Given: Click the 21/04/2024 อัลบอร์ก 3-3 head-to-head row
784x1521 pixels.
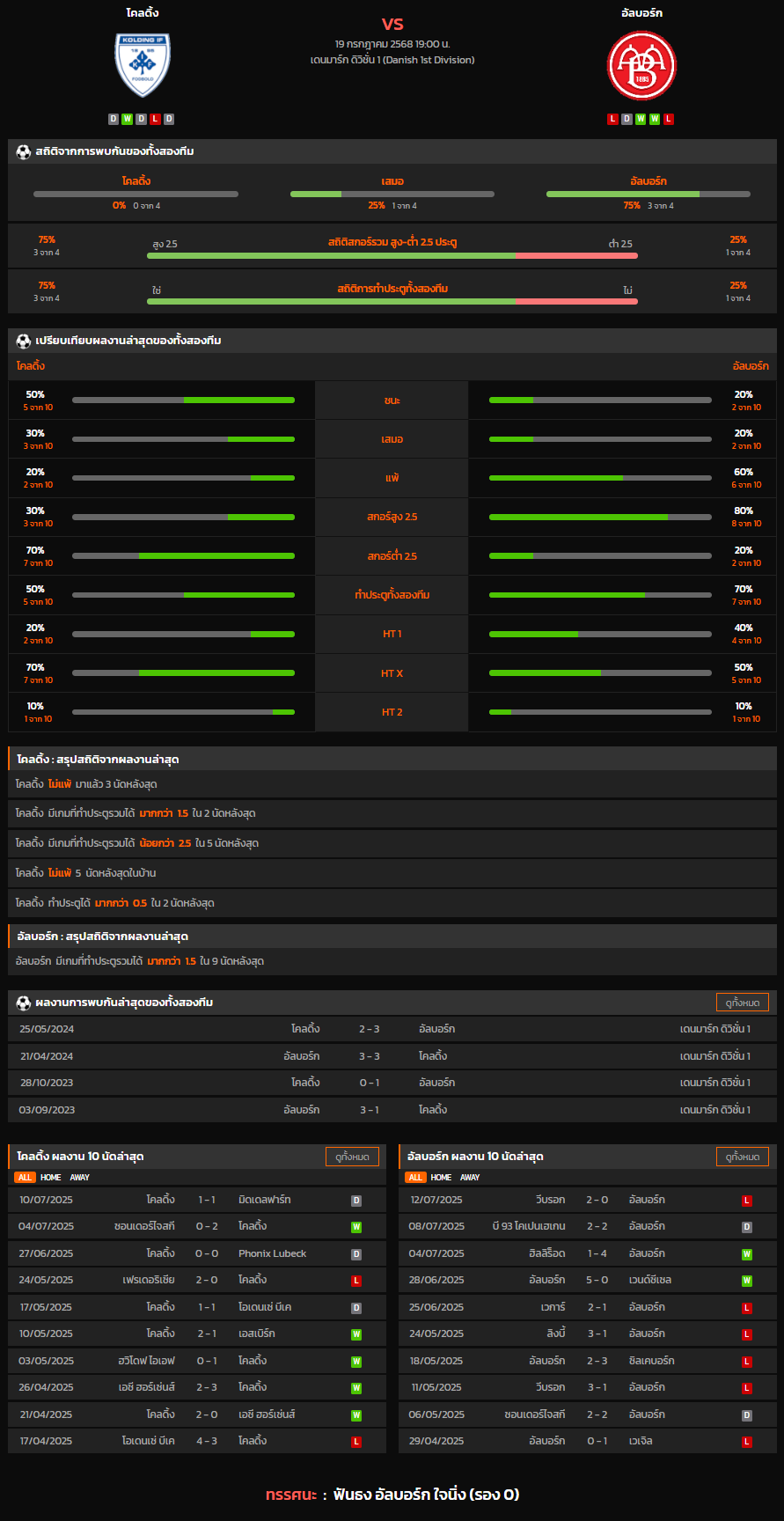Looking at the screenshot, I should [392, 1056].
